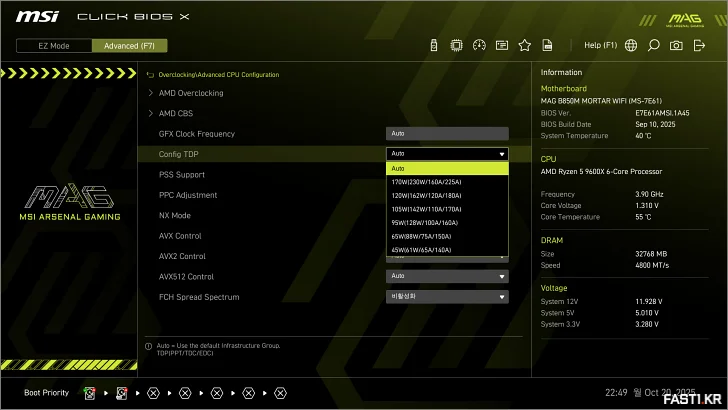Viewport: 728px width, 410px height.
Task: Go back using breadcrumb return arrow
Action: coord(150,75)
